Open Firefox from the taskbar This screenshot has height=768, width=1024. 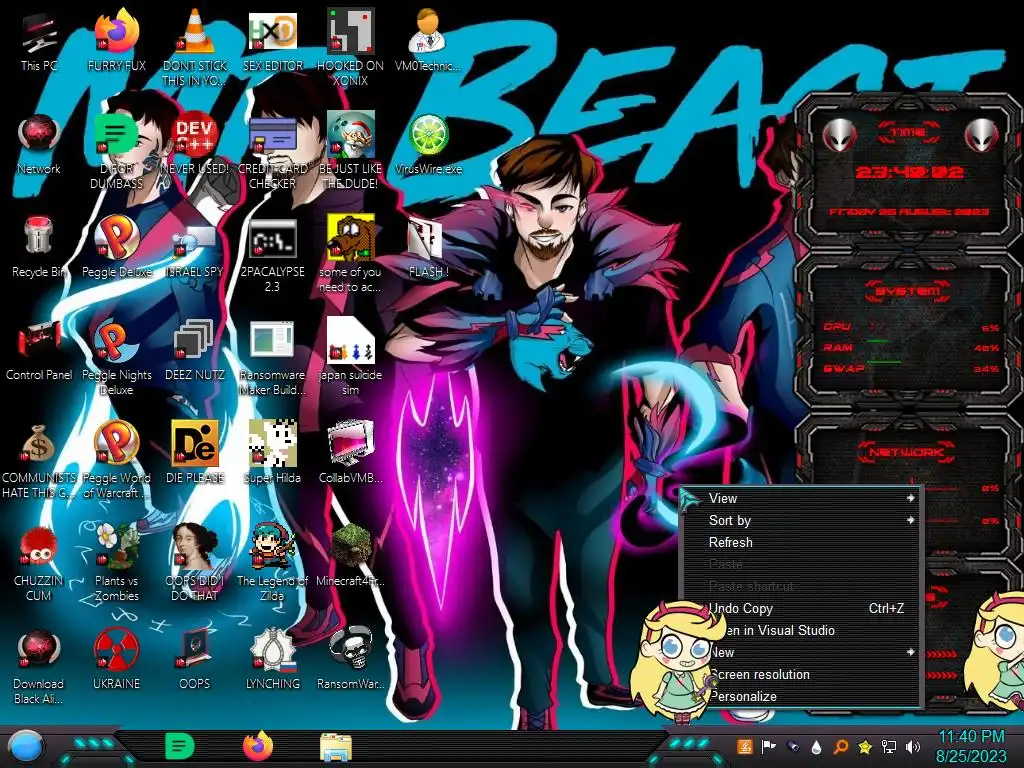click(258, 746)
